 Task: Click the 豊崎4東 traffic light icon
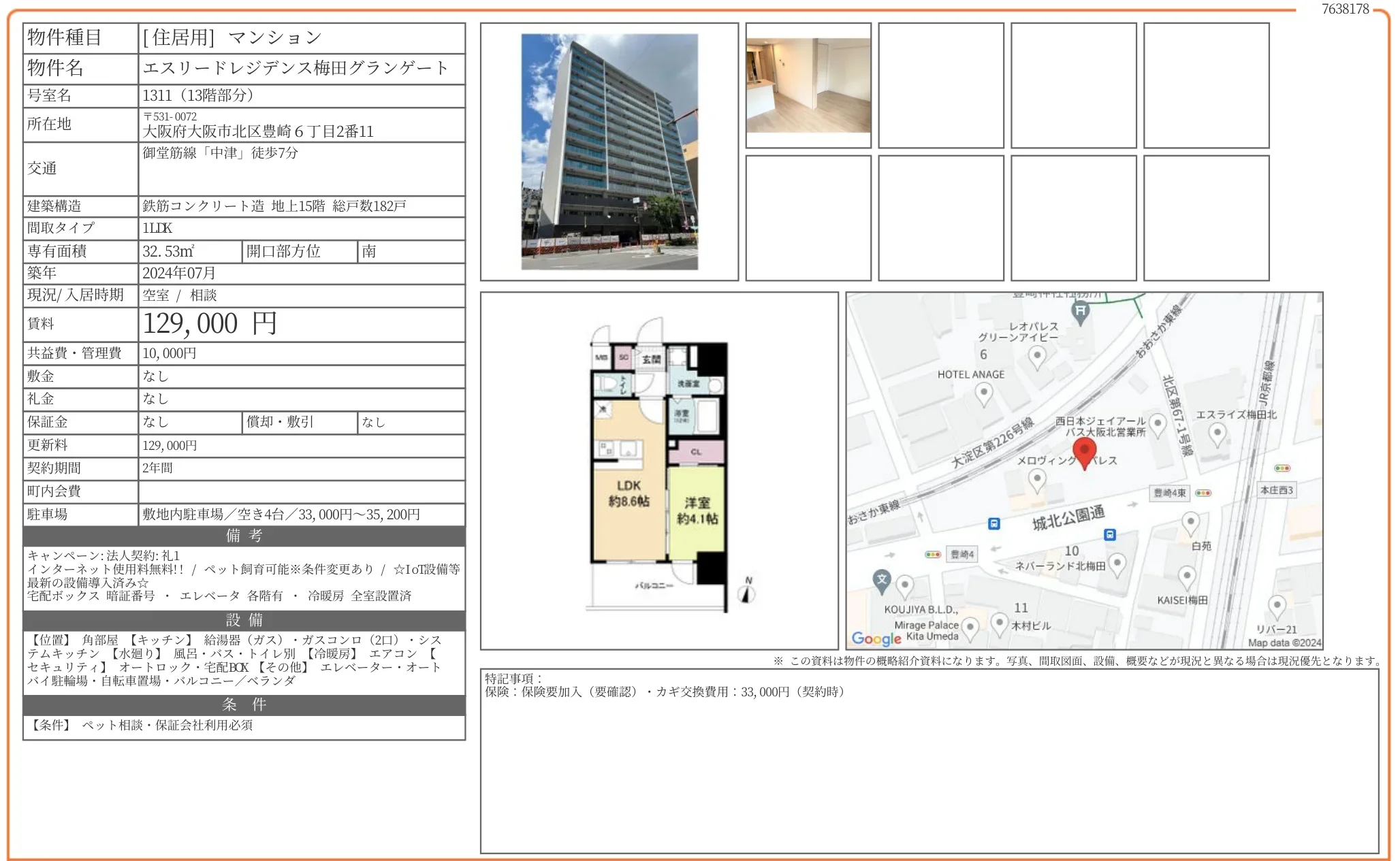1203,493
